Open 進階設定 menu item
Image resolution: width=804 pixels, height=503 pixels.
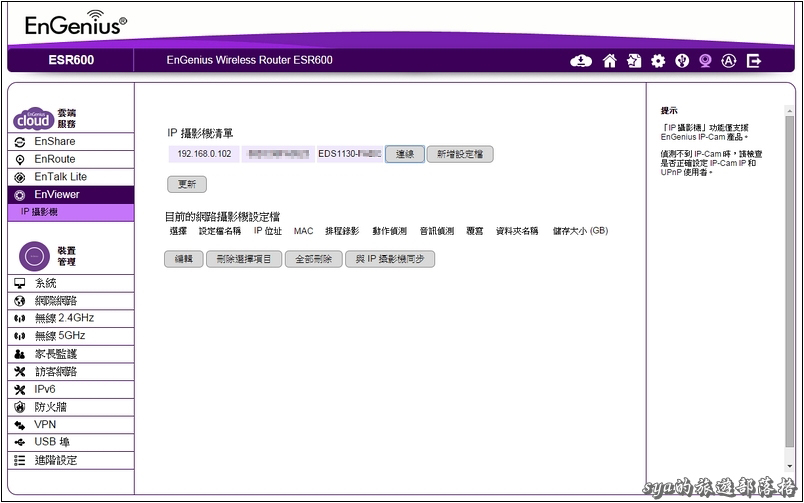click(71, 460)
